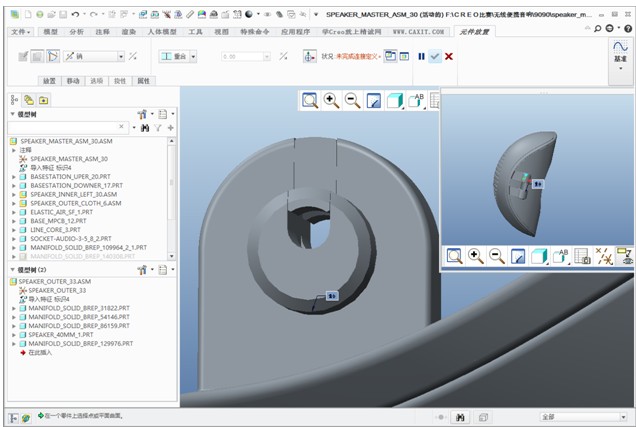The width and height of the screenshot is (636, 427).
Task: Open model tree settings dropdown in first panel
Action: tap(144, 114)
